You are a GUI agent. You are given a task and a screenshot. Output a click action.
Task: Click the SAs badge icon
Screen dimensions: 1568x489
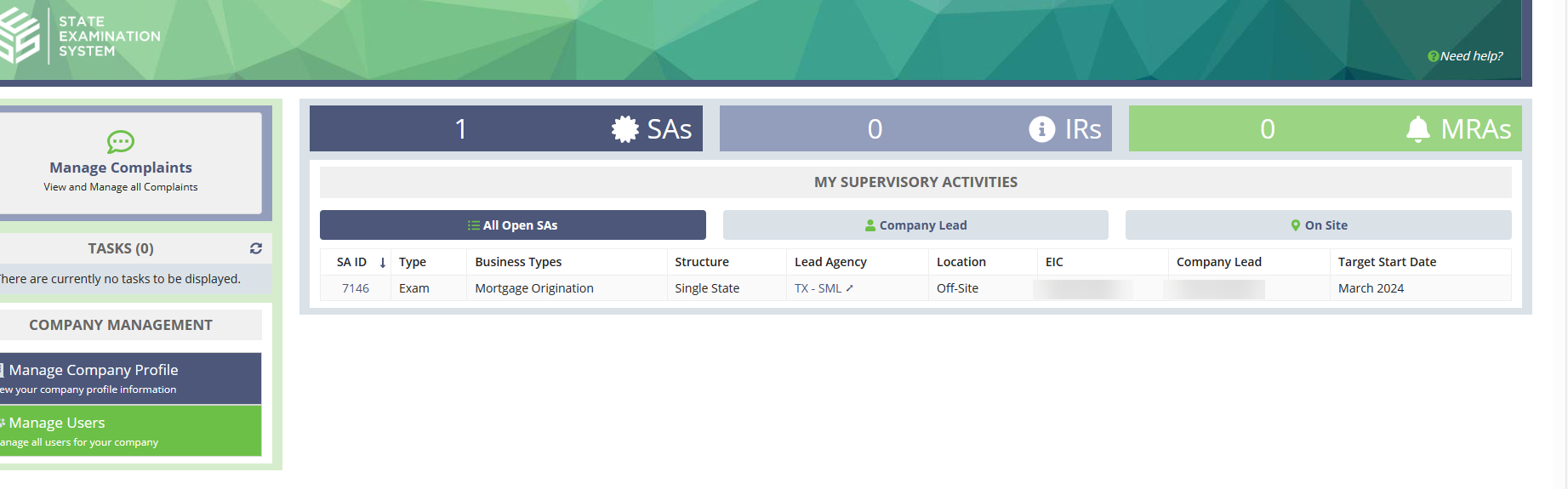click(x=625, y=129)
